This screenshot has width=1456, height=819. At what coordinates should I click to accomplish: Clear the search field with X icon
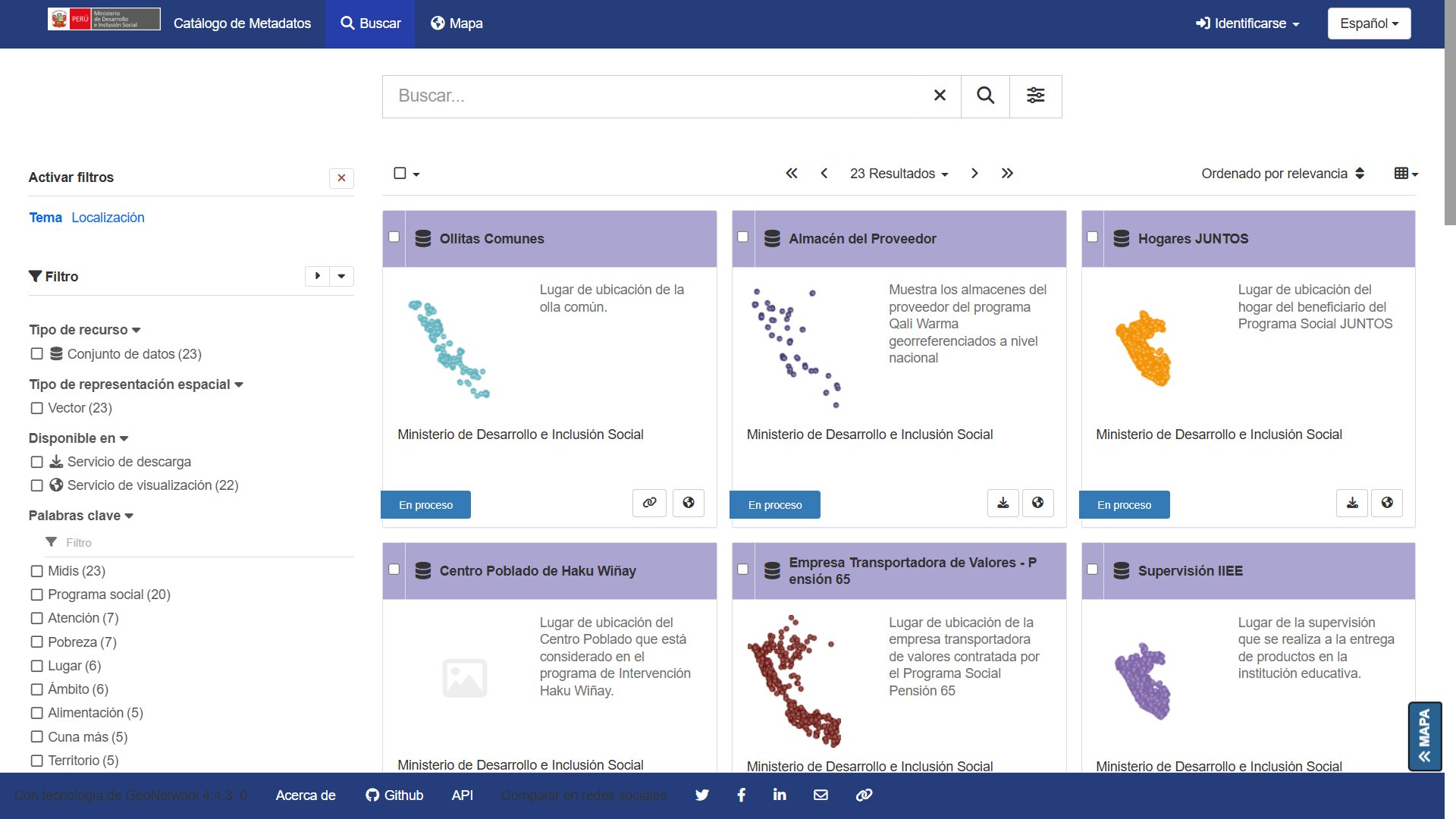940,96
